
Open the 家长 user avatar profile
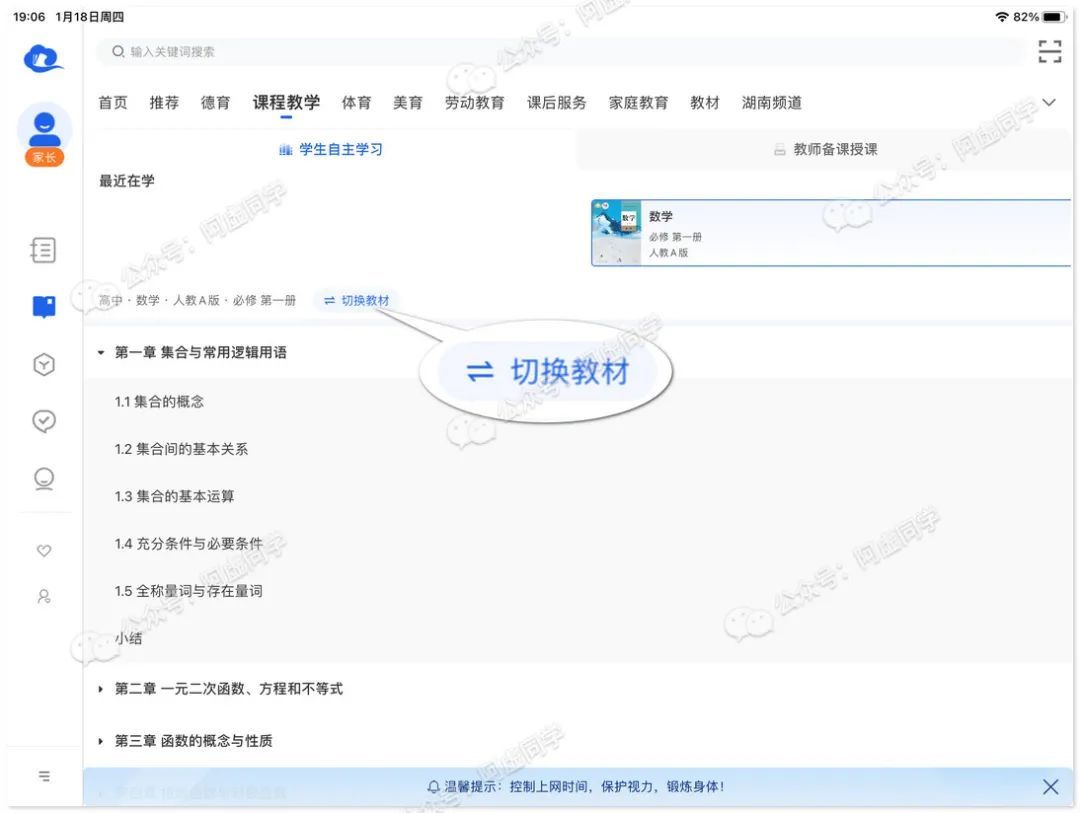44,135
